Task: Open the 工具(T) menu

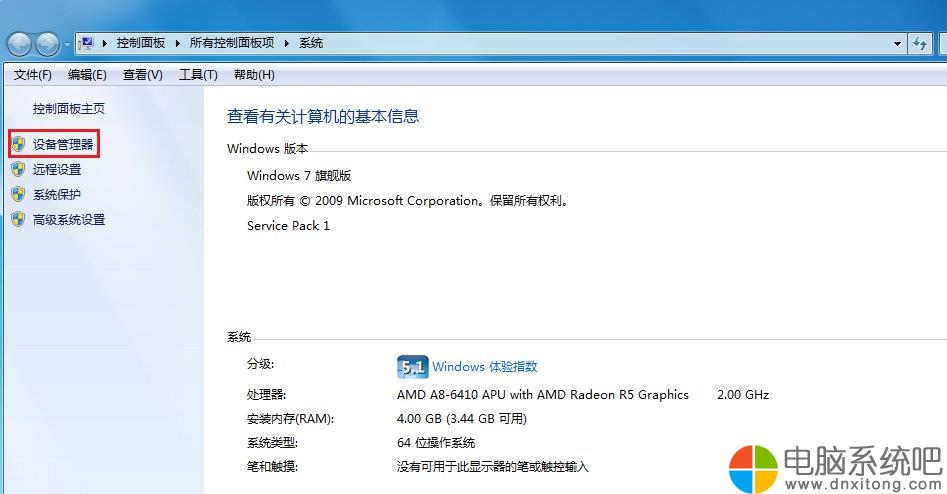Action: click(198, 75)
